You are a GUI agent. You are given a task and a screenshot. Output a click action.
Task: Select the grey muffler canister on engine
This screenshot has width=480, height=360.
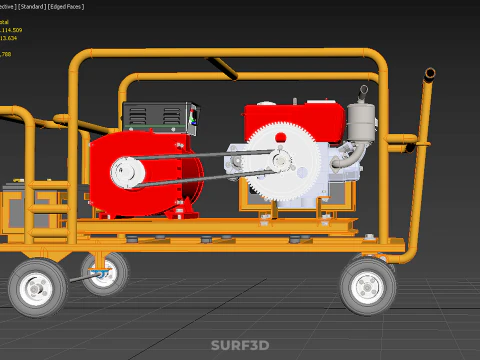(361, 122)
